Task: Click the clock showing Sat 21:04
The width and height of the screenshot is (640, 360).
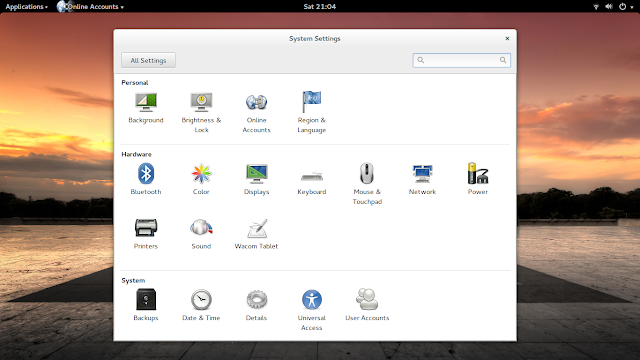Action: pos(320,7)
